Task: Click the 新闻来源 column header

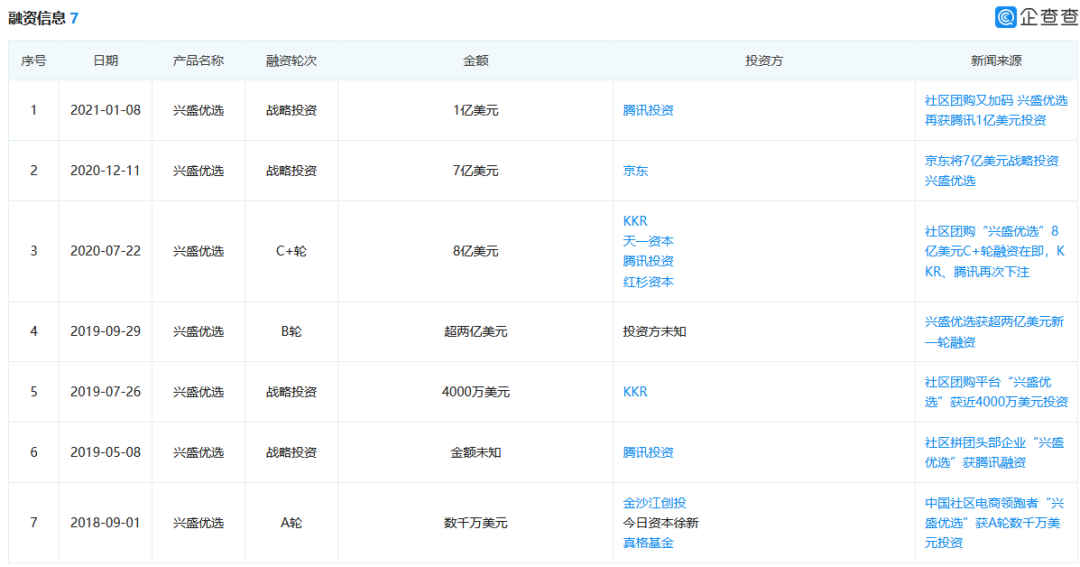Action: (996, 61)
